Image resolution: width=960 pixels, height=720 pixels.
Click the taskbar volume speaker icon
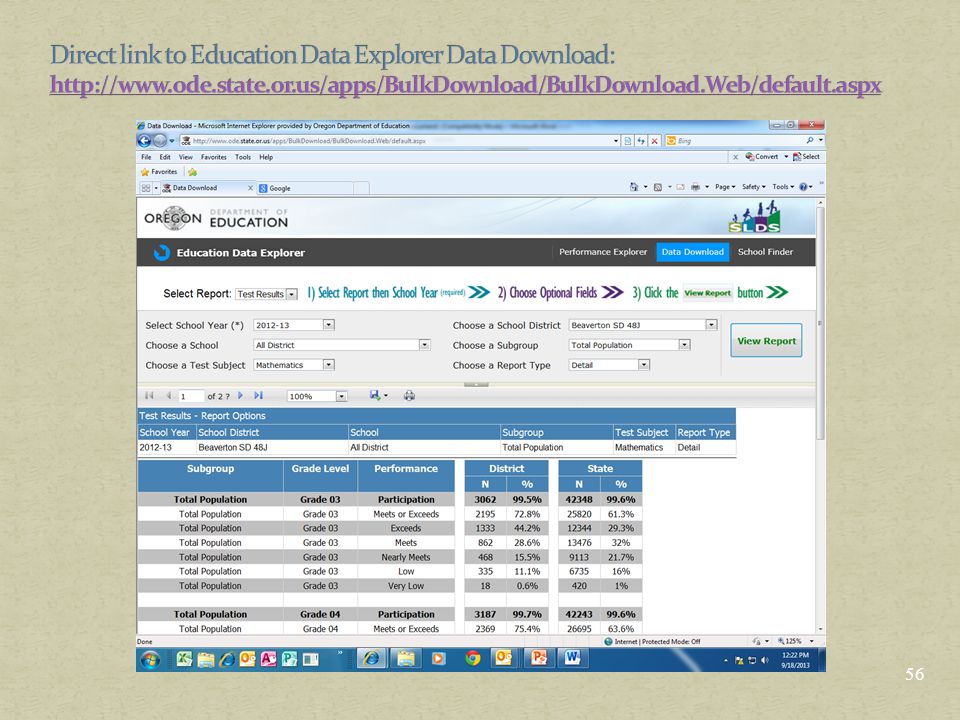(x=764, y=661)
